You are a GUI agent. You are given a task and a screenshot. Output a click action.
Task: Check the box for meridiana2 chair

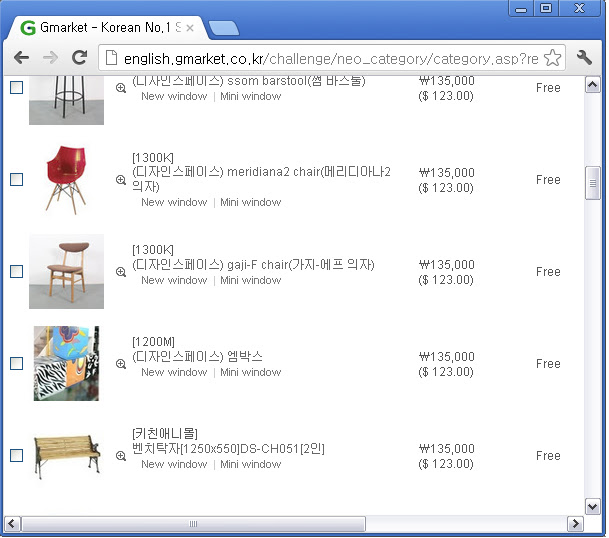(x=16, y=179)
